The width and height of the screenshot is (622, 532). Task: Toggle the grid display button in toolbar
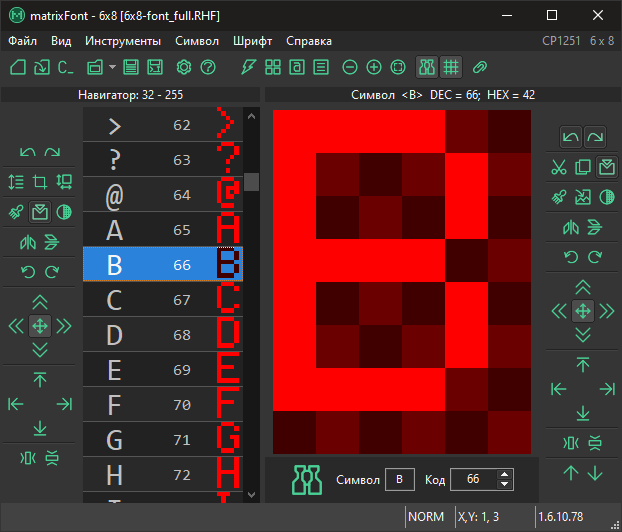[451, 67]
